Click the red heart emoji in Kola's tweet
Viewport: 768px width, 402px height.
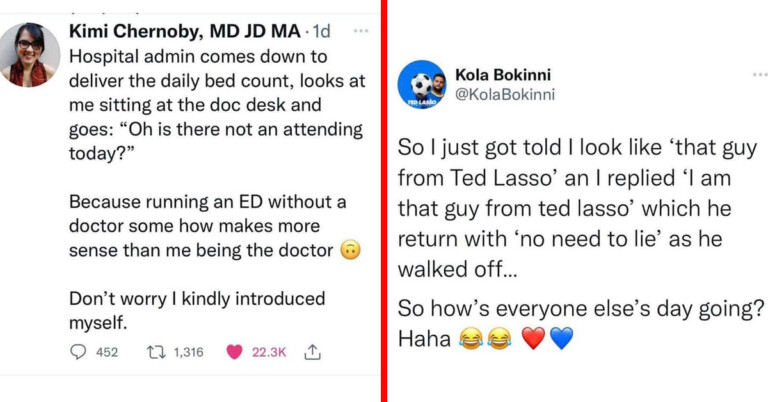coord(535,338)
